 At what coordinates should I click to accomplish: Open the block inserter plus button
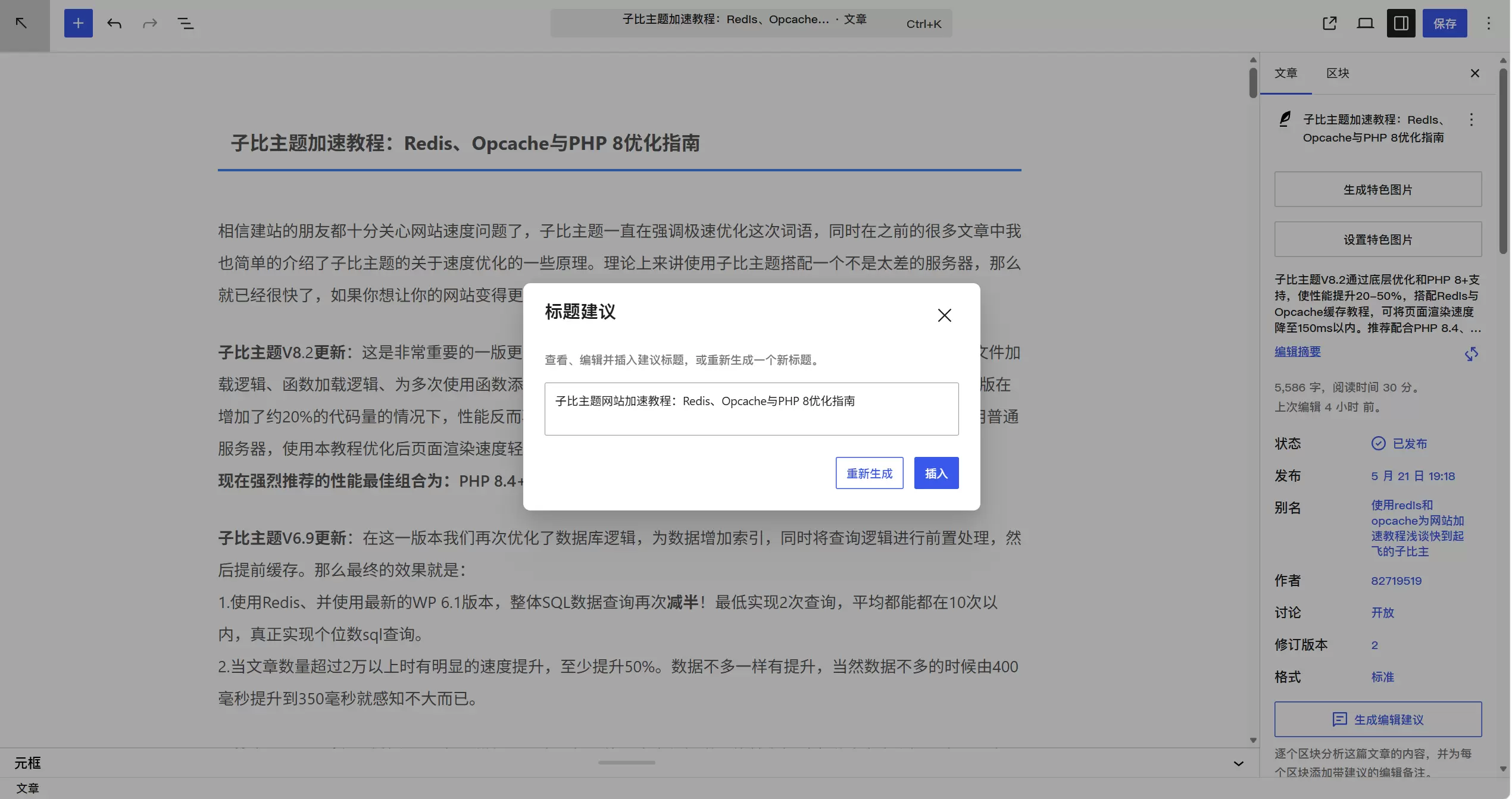[78, 23]
